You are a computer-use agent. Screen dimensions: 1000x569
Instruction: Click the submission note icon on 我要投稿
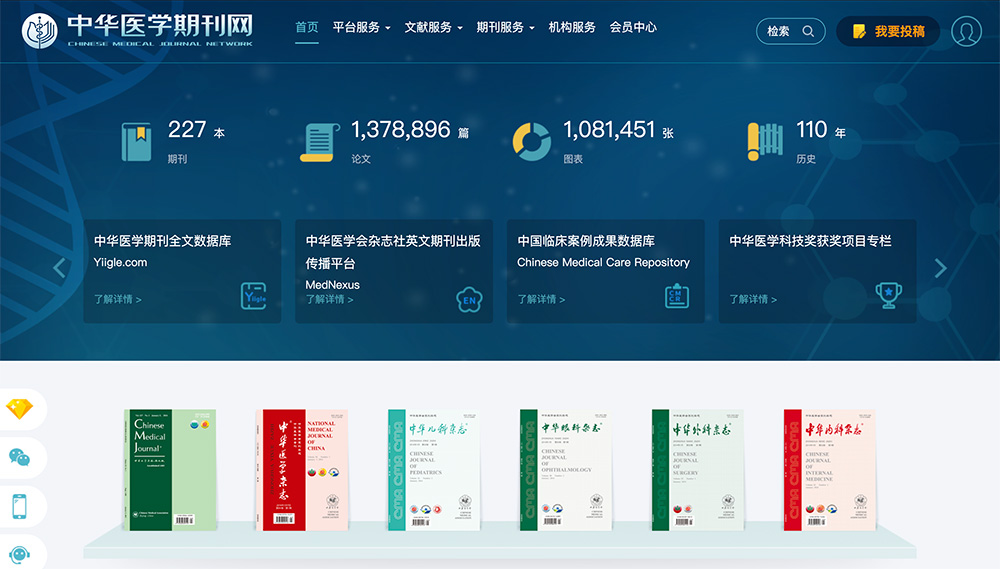coord(859,31)
